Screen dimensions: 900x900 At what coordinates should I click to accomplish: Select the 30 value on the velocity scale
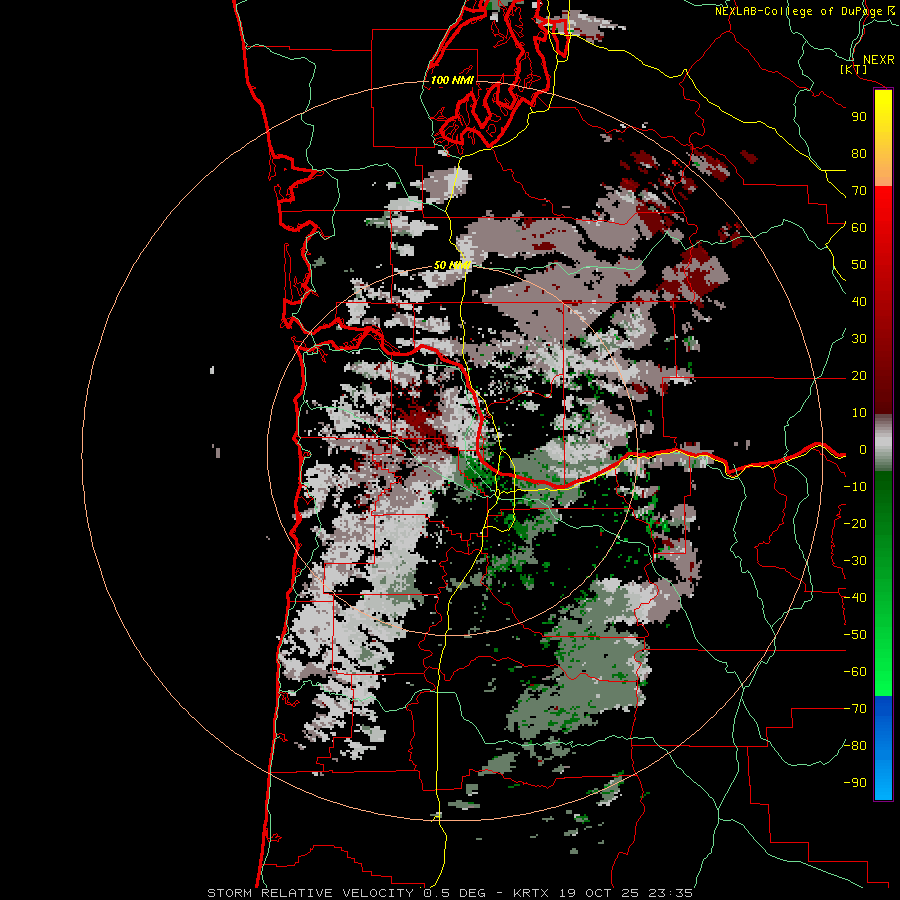point(859,339)
